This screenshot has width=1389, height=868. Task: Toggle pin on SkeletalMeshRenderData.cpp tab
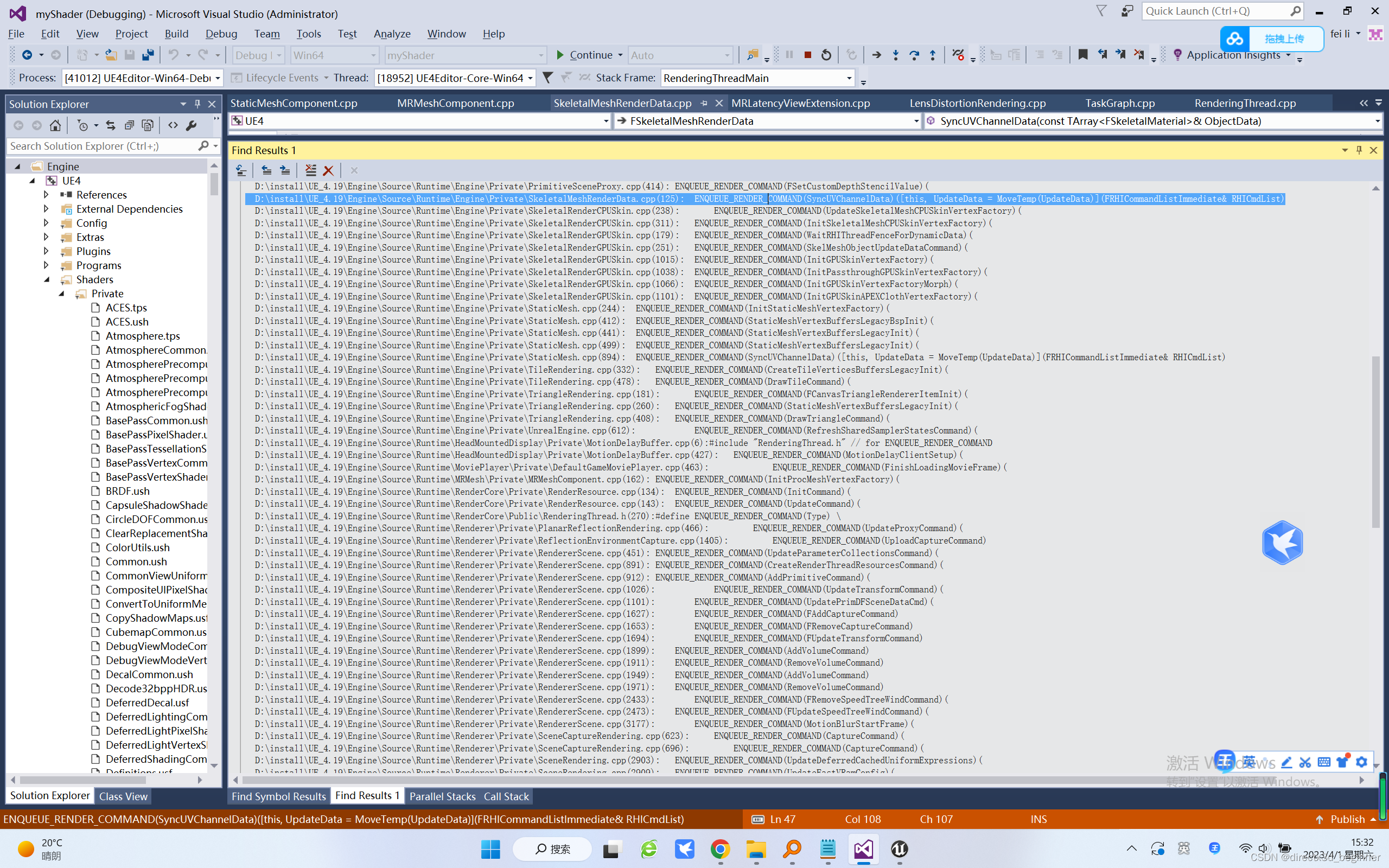pos(704,103)
